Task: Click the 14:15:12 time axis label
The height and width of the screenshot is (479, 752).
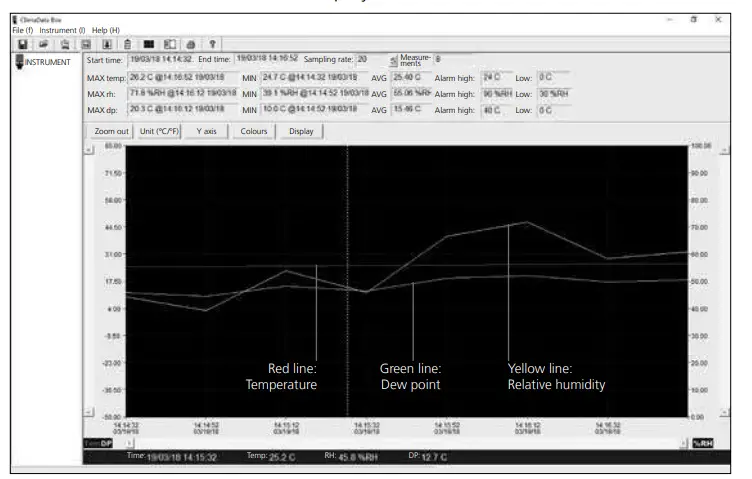Action: tap(286, 428)
